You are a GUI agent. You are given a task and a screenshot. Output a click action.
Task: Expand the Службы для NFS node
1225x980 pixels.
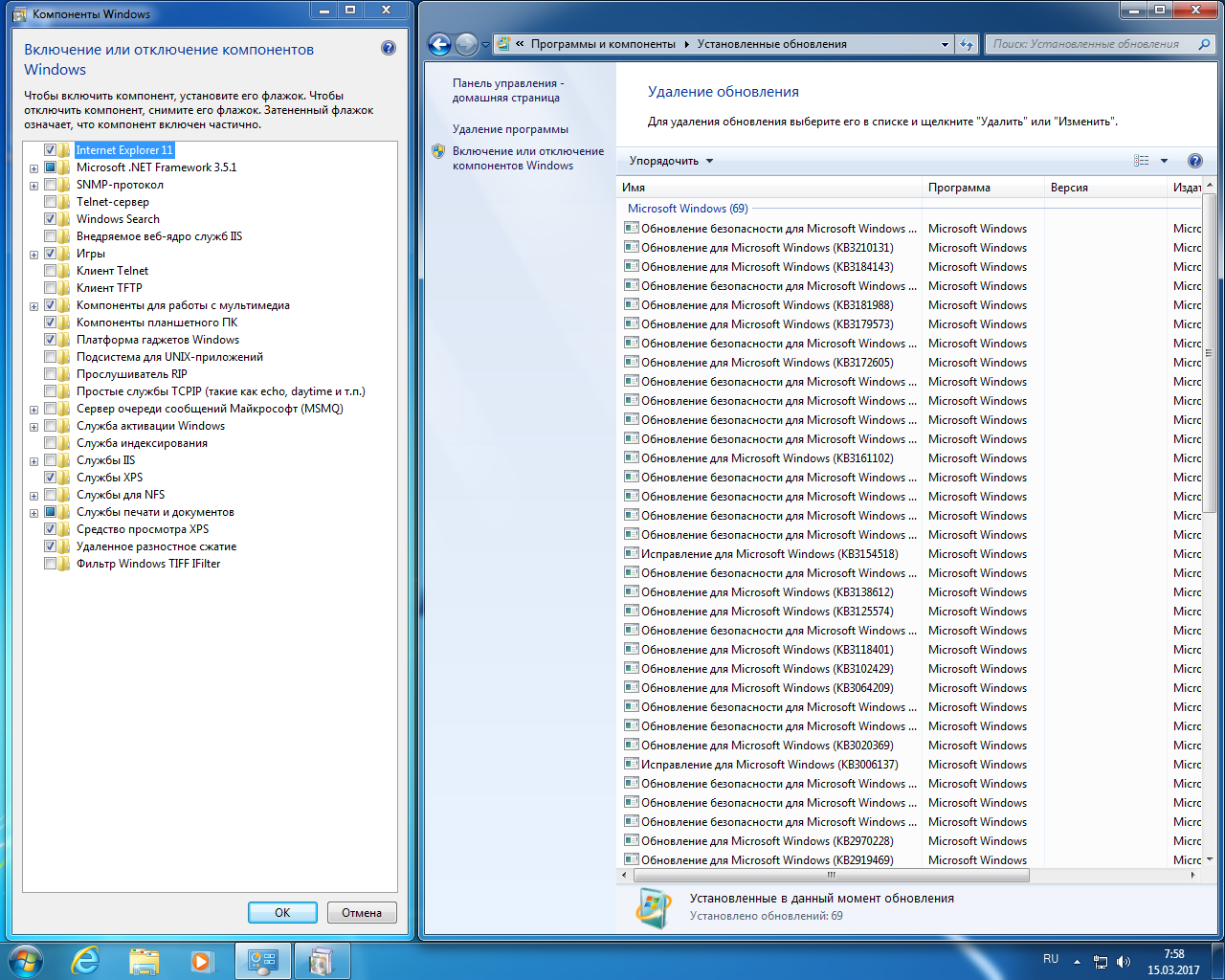[33, 496]
